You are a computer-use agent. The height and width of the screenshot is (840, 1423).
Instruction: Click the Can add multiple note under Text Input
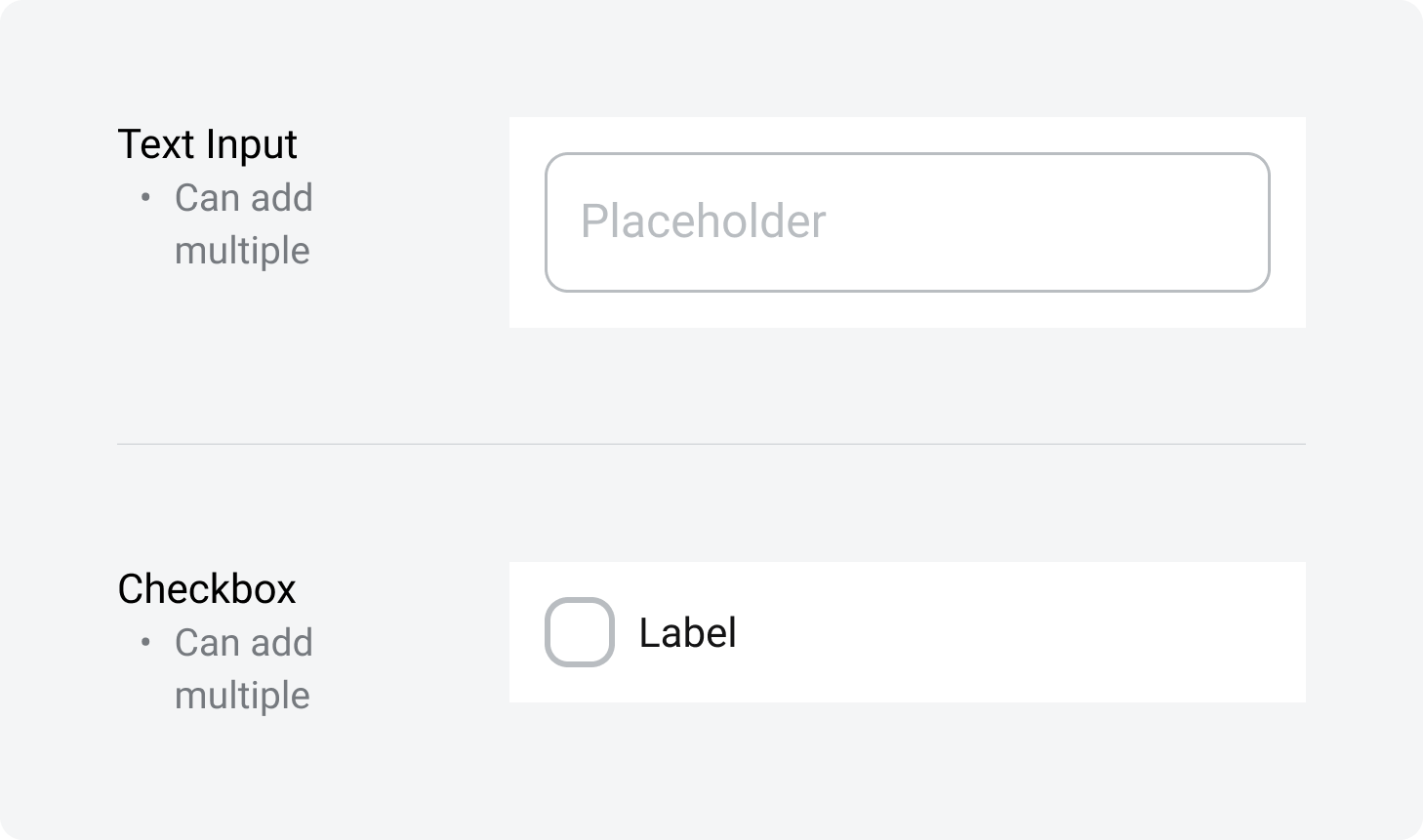pyautogui.click(x=244, y=222)
